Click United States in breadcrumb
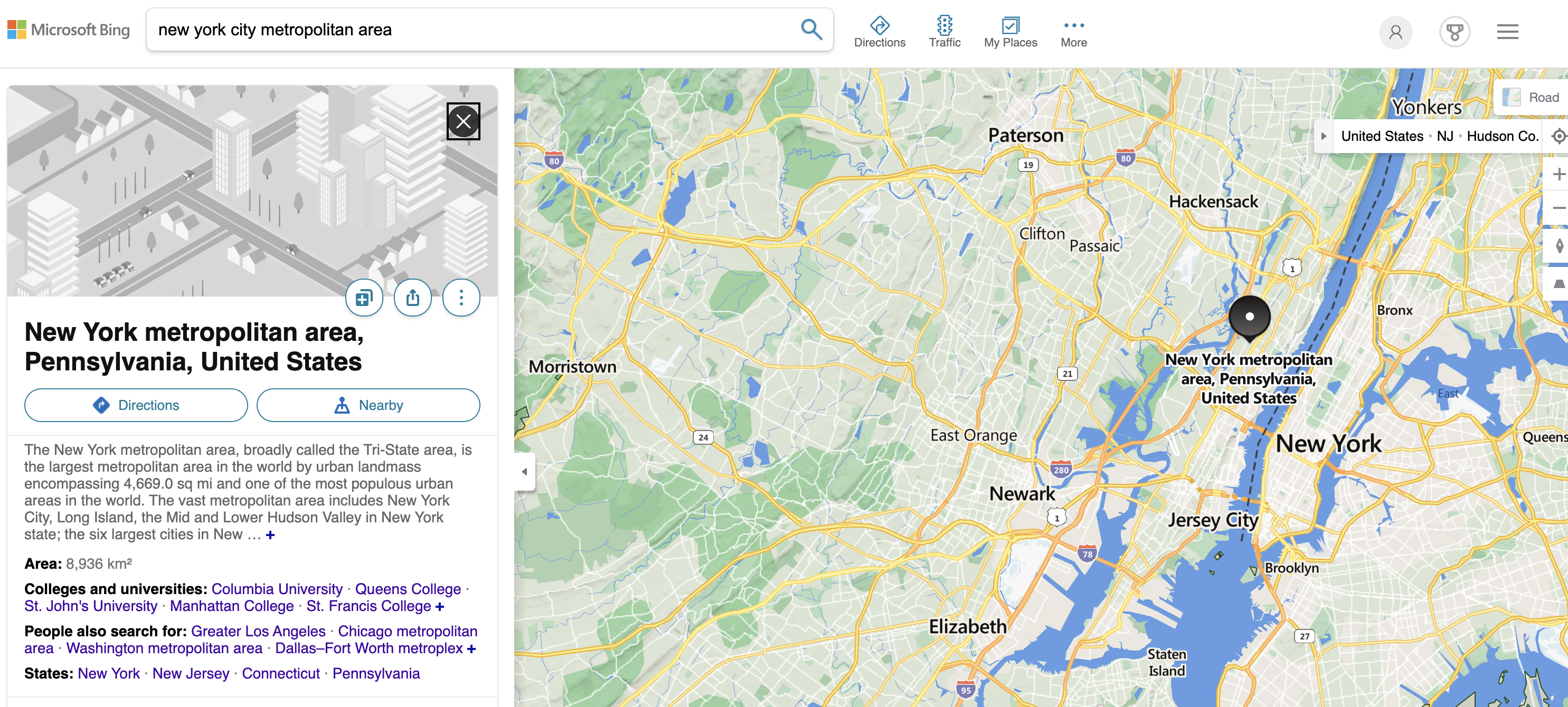This screenshot has width=1568, height=707. pos(1382,136)
